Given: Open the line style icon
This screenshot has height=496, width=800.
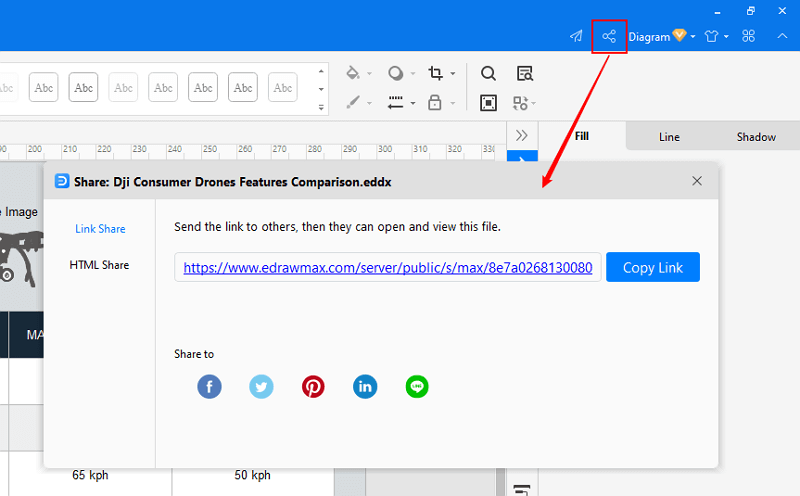Looking at the screenshot, I should coord(395,103).
